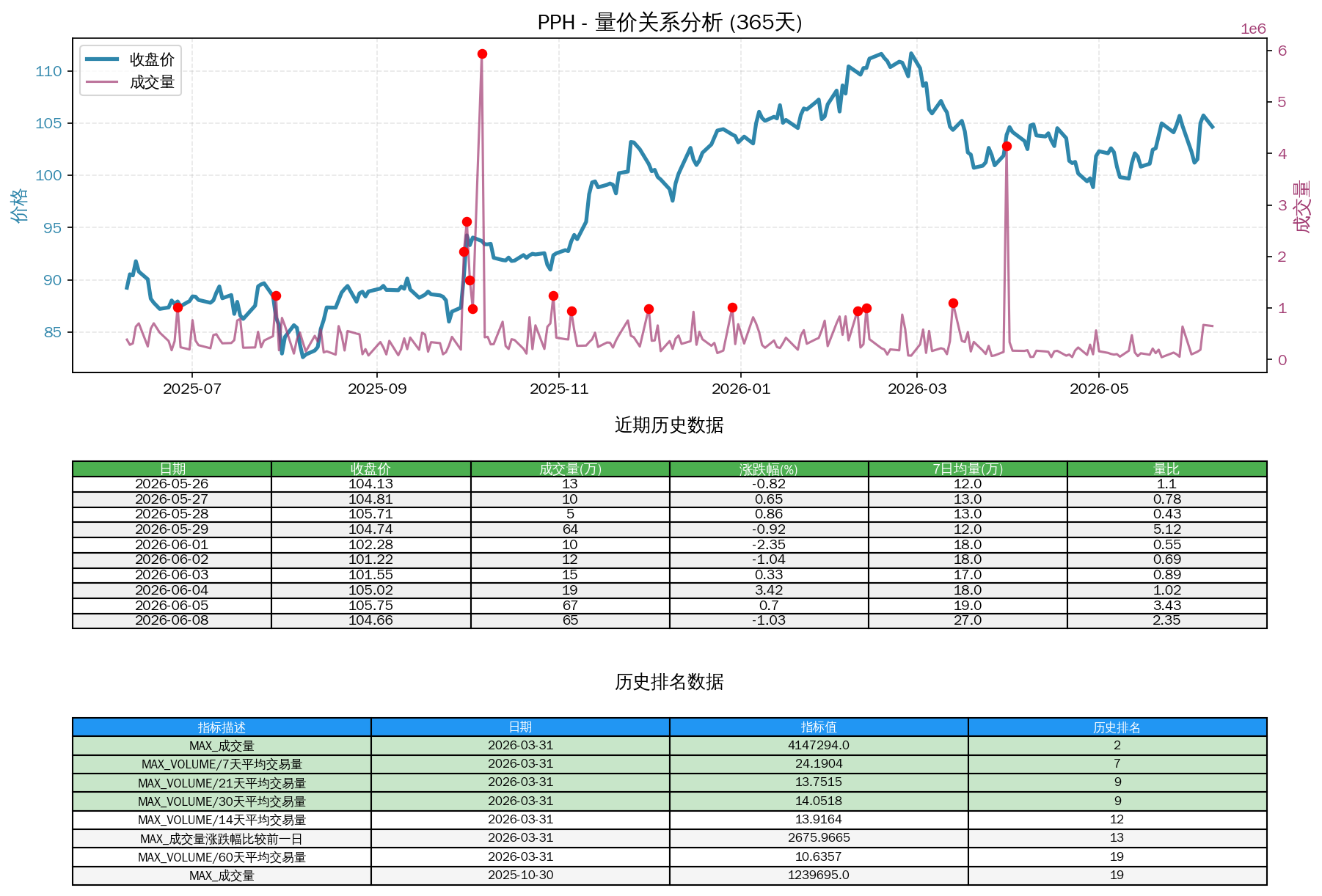1322x896 pixels.
Task: Click the closing price 101.22
Action: [x=370, y=559]
